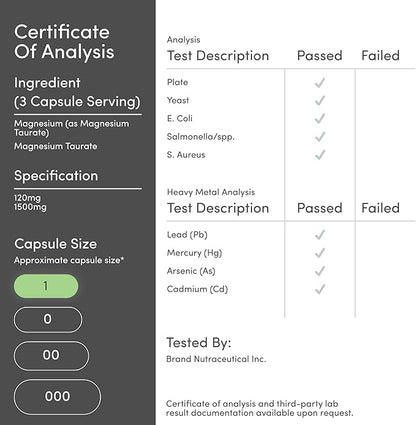Click the 1500mg specification value
This screenshot has width=416, height=425.
30,207
